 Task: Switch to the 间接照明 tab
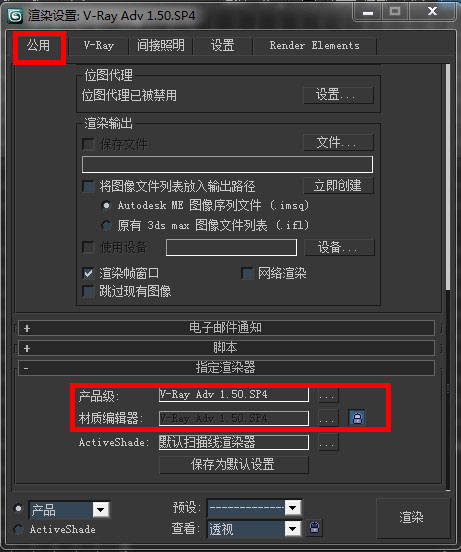161,45
